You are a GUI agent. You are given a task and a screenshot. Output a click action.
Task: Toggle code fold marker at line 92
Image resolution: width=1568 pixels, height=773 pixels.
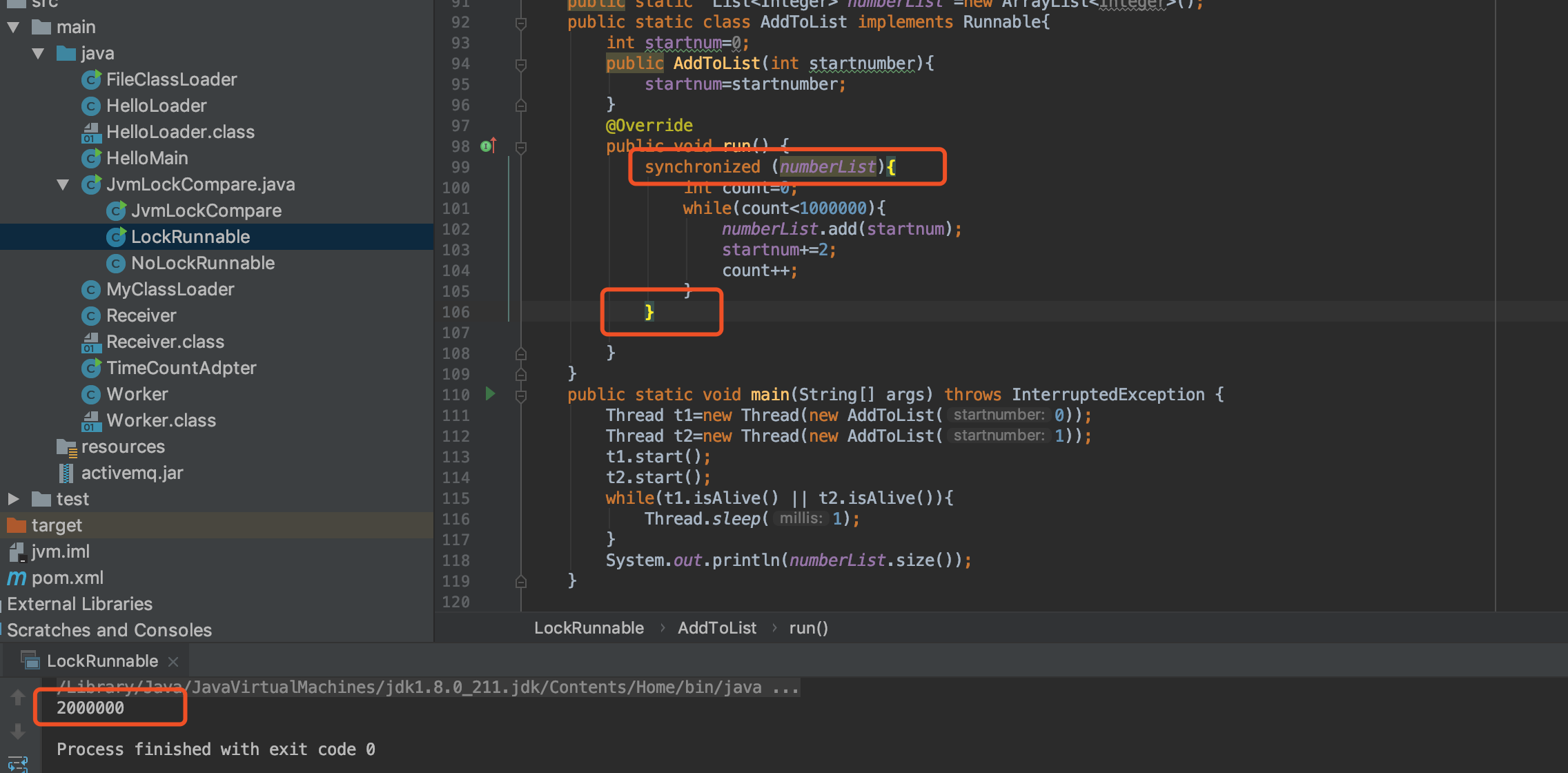521,23
